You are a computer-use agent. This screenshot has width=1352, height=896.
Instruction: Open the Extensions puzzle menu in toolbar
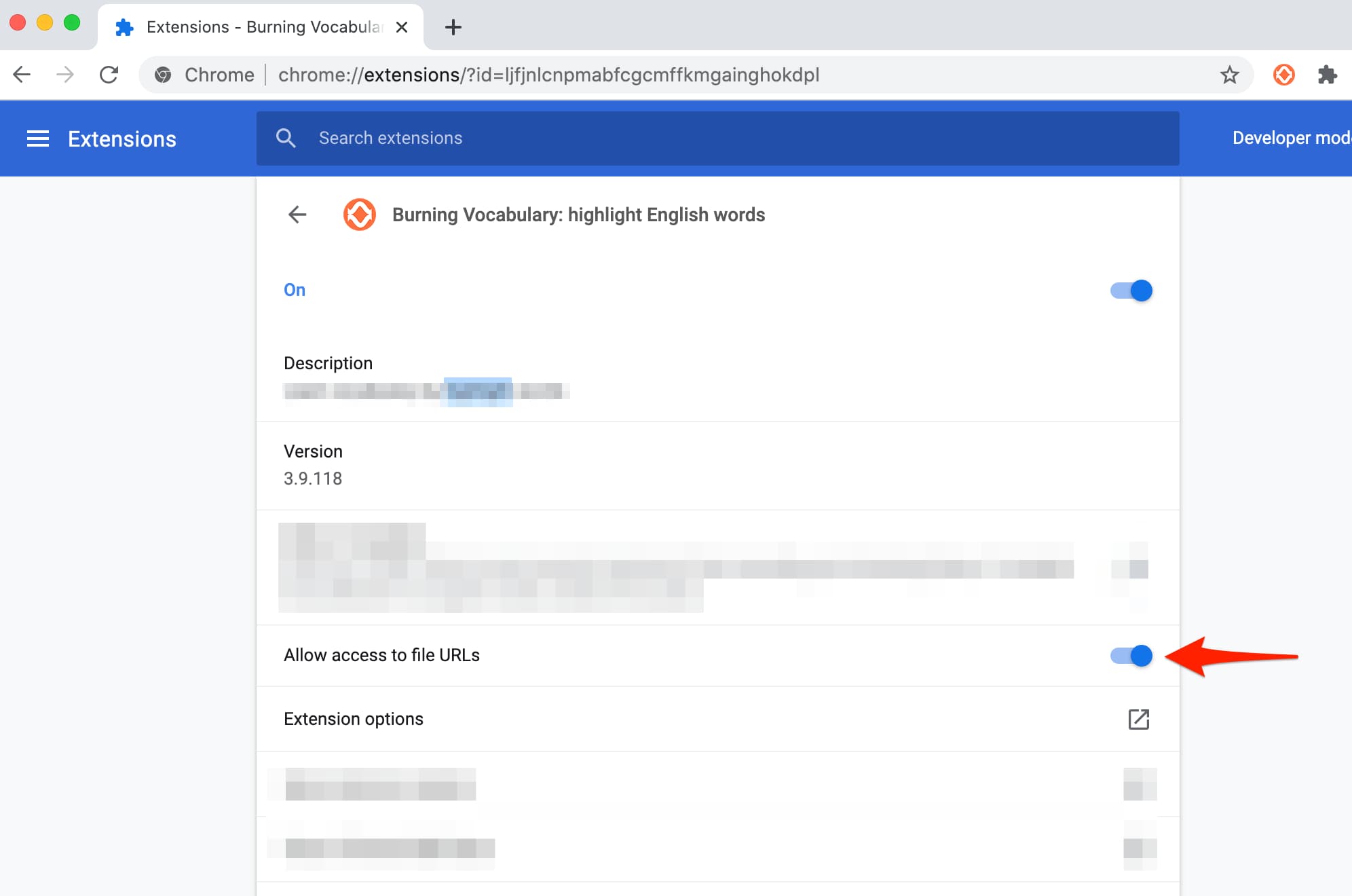pos(1327,75)
